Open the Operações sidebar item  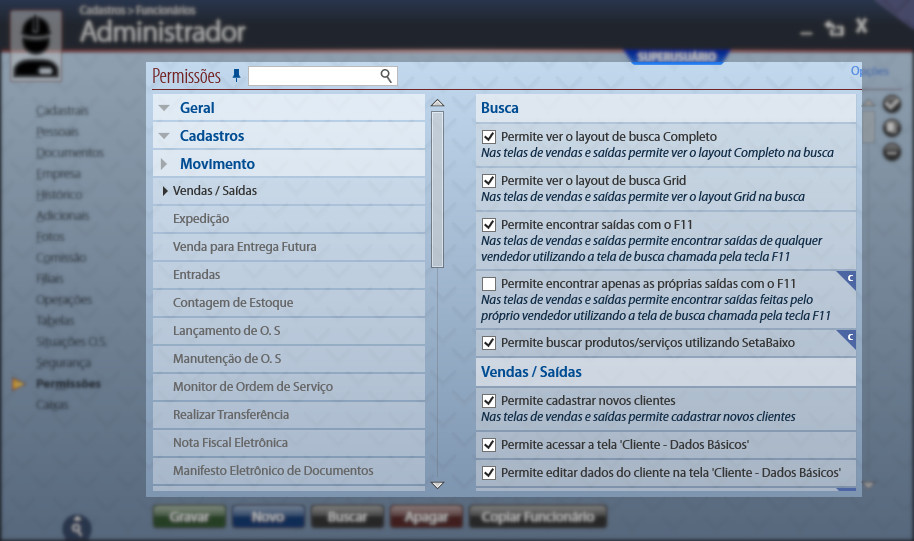(x=64, y=300)
